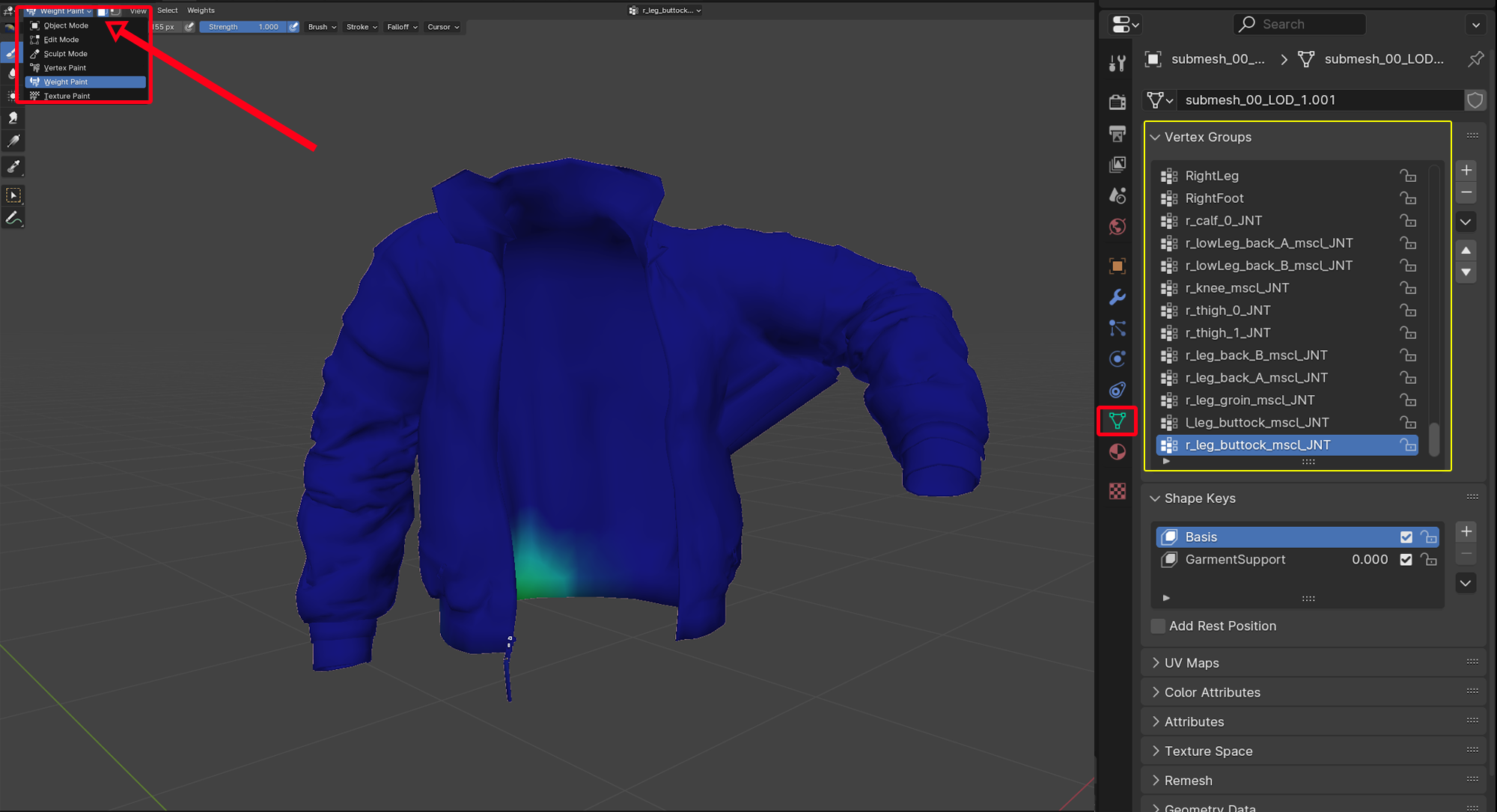This screenshot has width=1497, height=812.
Task: Move vertex group up in list
Action: (1466, 250)
